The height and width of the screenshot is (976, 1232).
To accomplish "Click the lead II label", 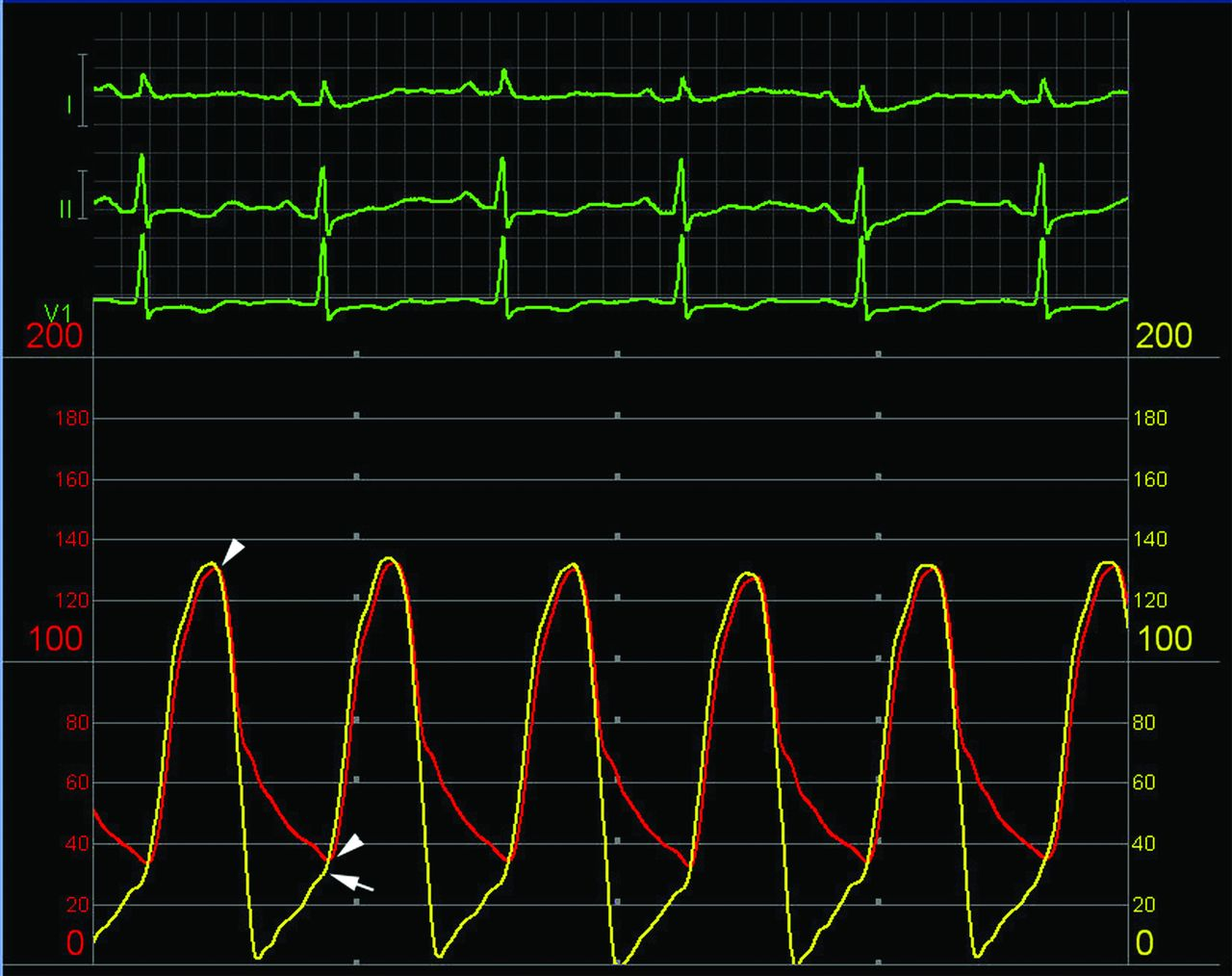I will [x=65, y=209].
